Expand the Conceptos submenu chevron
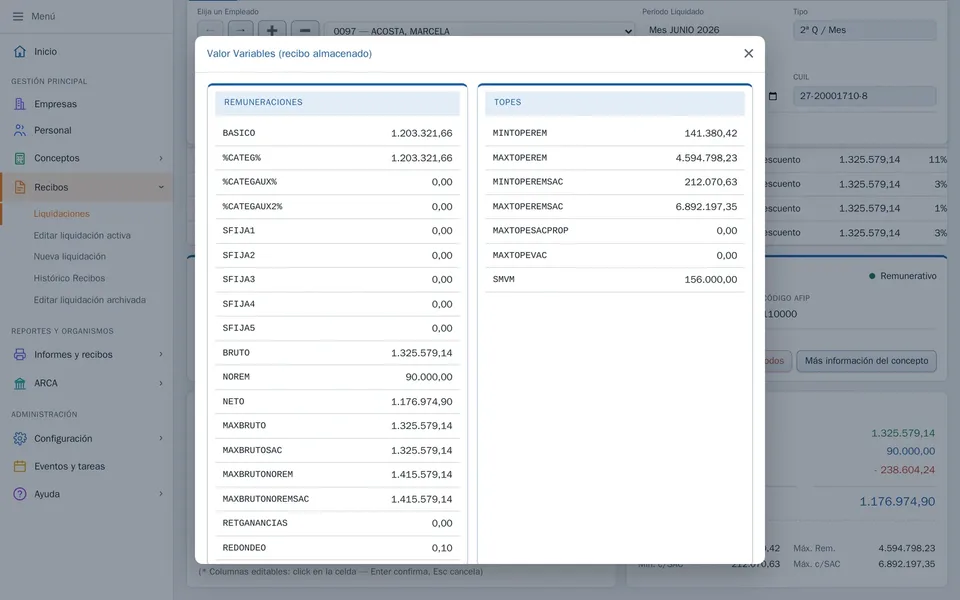 point(161,158)
